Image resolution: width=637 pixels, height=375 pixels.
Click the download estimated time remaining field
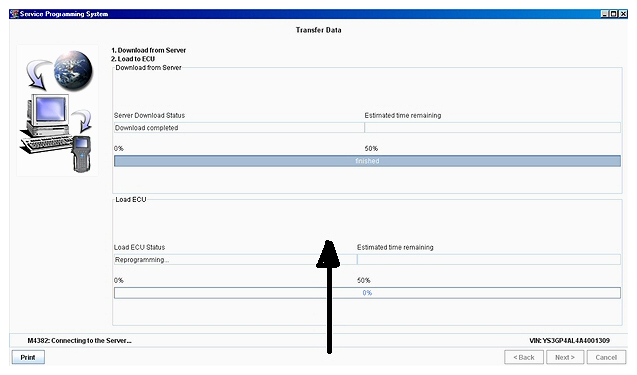[492, 128]
